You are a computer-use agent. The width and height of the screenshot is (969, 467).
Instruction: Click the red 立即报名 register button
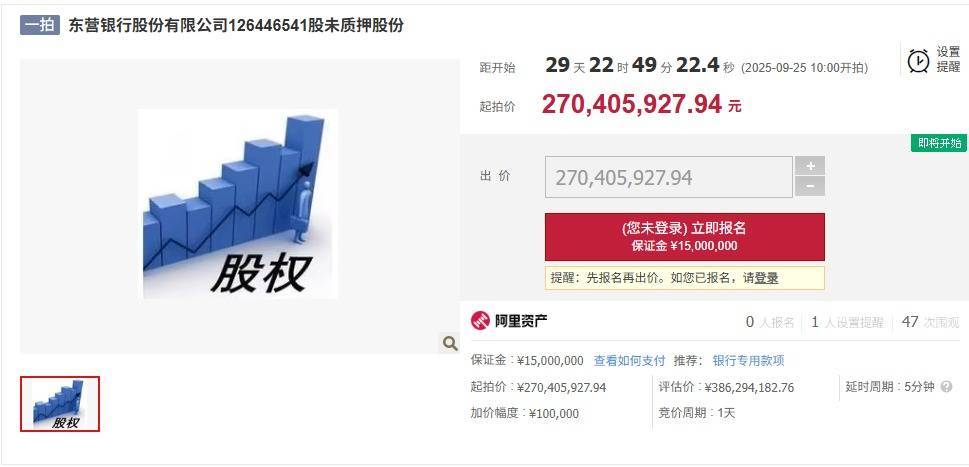[x=685, y=237]
